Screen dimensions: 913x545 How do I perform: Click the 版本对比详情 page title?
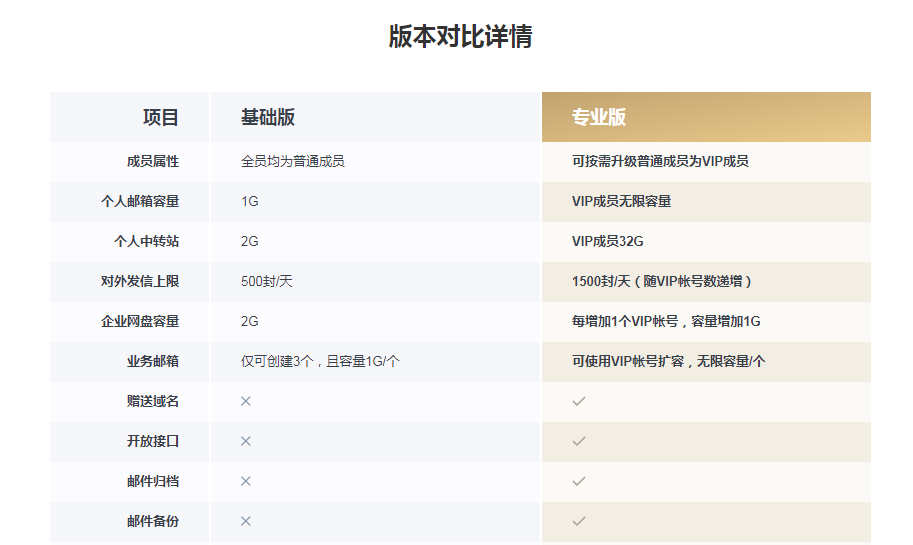click(x=460, y=37)
